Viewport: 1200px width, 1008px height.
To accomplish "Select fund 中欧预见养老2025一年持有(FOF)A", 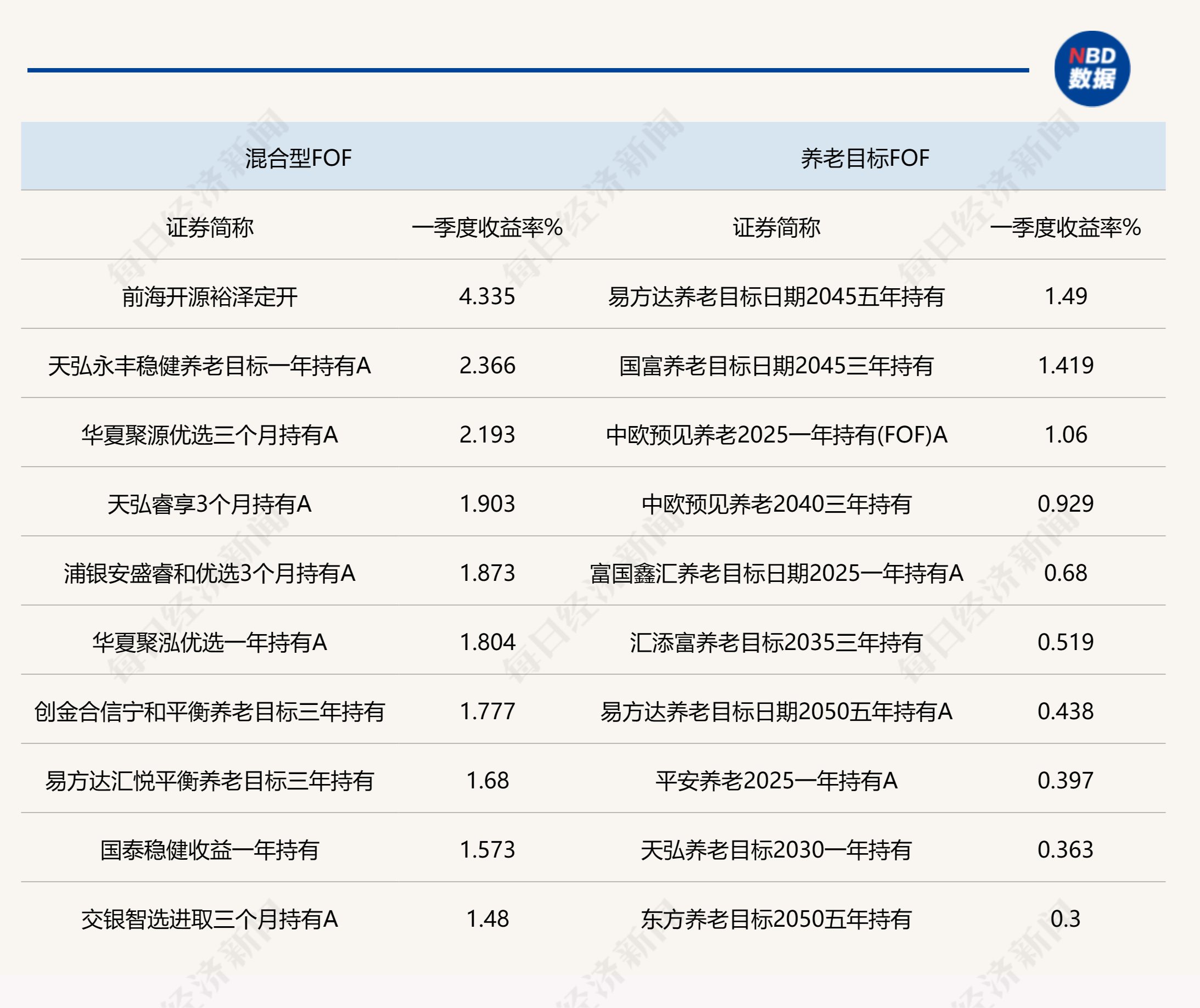I will point(777,435).
